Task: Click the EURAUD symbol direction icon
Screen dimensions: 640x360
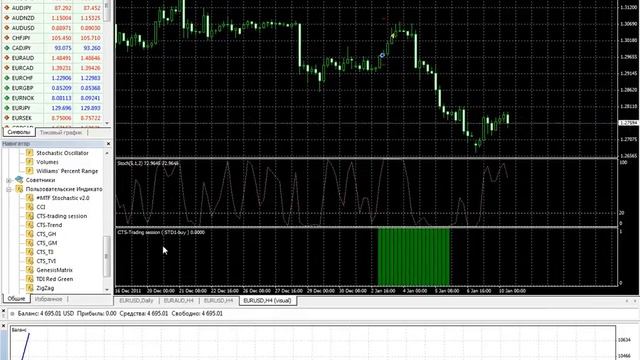Action: coord(6,58)
